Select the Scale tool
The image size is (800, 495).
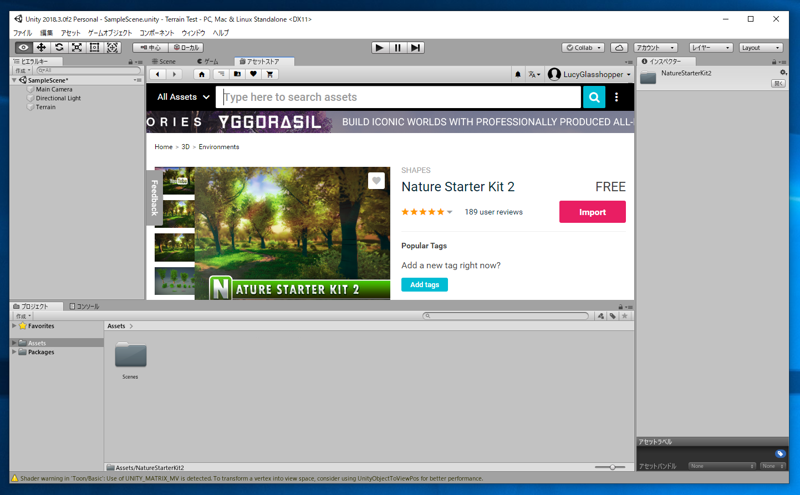(x=77, y=47)
